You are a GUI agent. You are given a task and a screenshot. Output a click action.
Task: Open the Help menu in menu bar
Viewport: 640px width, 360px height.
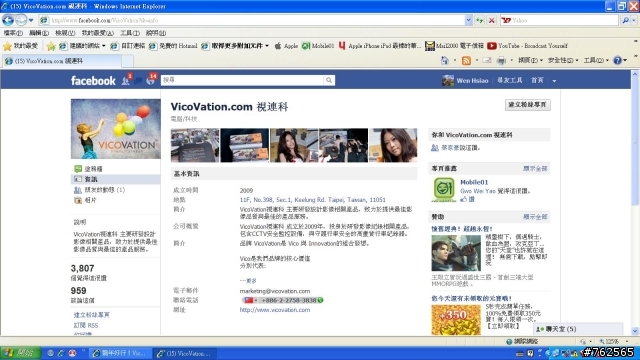click(x=156, y=33)
